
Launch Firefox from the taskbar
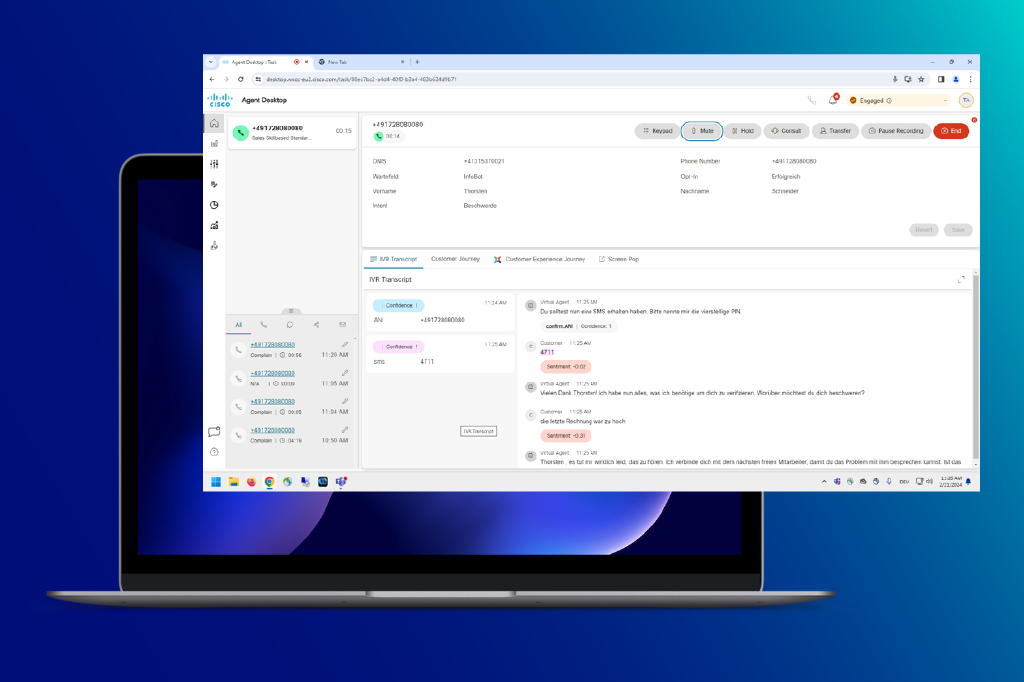tap(251, 482)
